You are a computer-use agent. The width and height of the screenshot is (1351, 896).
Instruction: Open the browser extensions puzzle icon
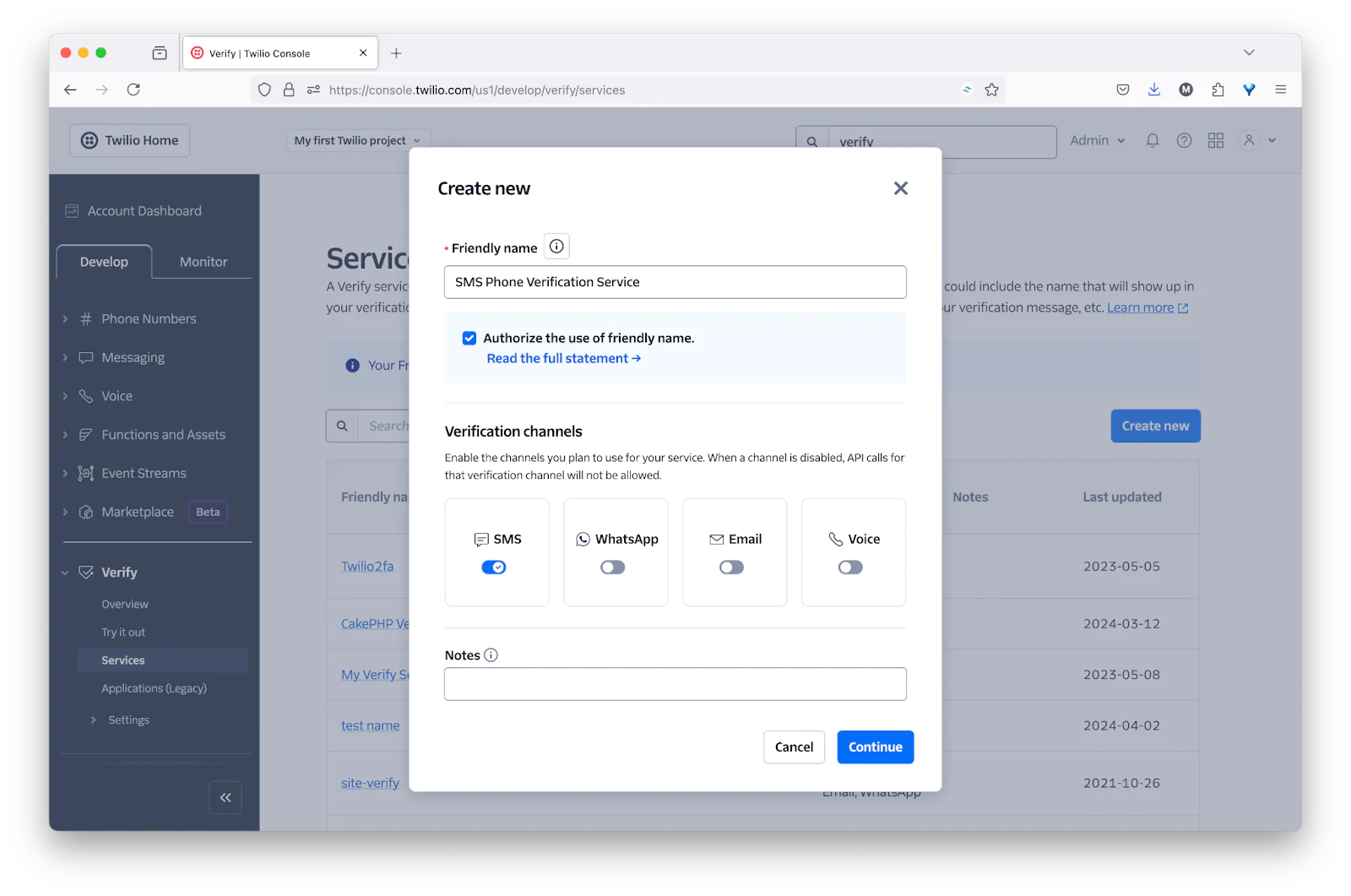[1218, 90]
